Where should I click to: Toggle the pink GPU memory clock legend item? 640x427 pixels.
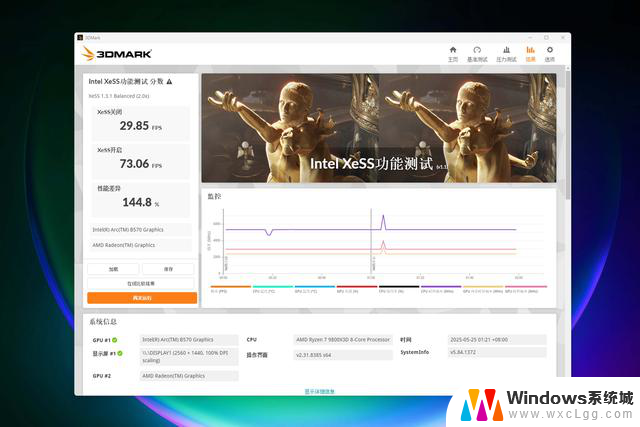(x=526, y=289)
